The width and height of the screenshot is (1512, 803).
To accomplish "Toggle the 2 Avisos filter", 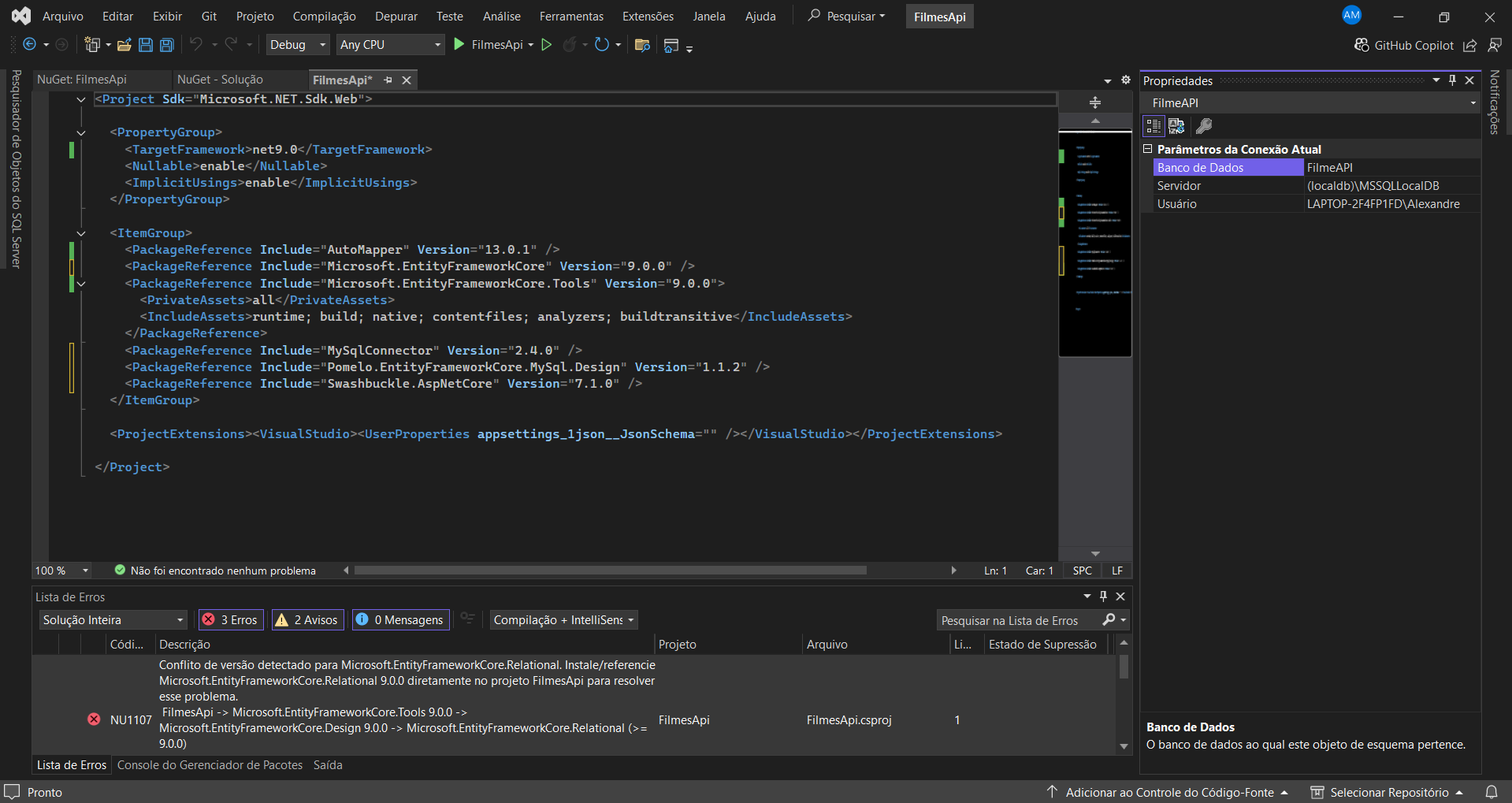I will click(x=306, y=620).
